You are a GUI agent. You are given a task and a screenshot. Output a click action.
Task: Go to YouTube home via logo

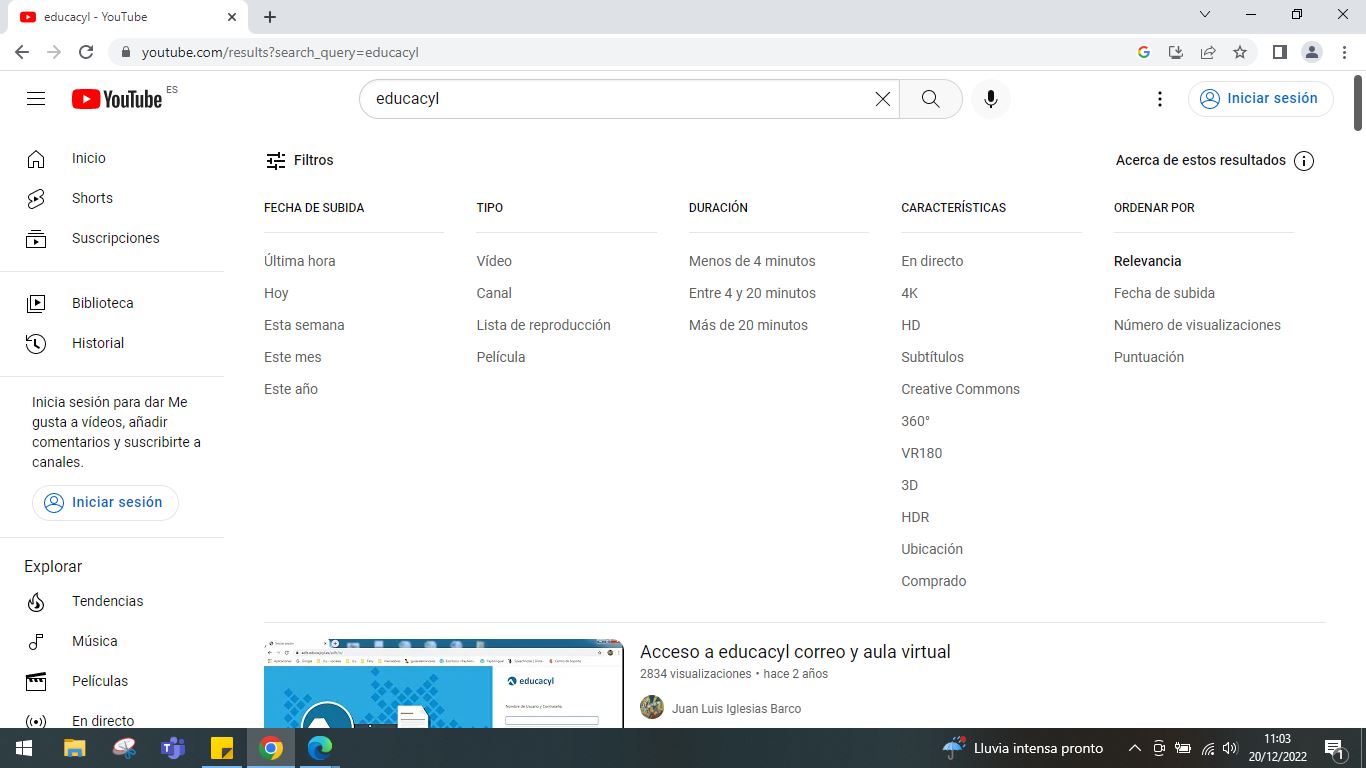click(117, 99)
